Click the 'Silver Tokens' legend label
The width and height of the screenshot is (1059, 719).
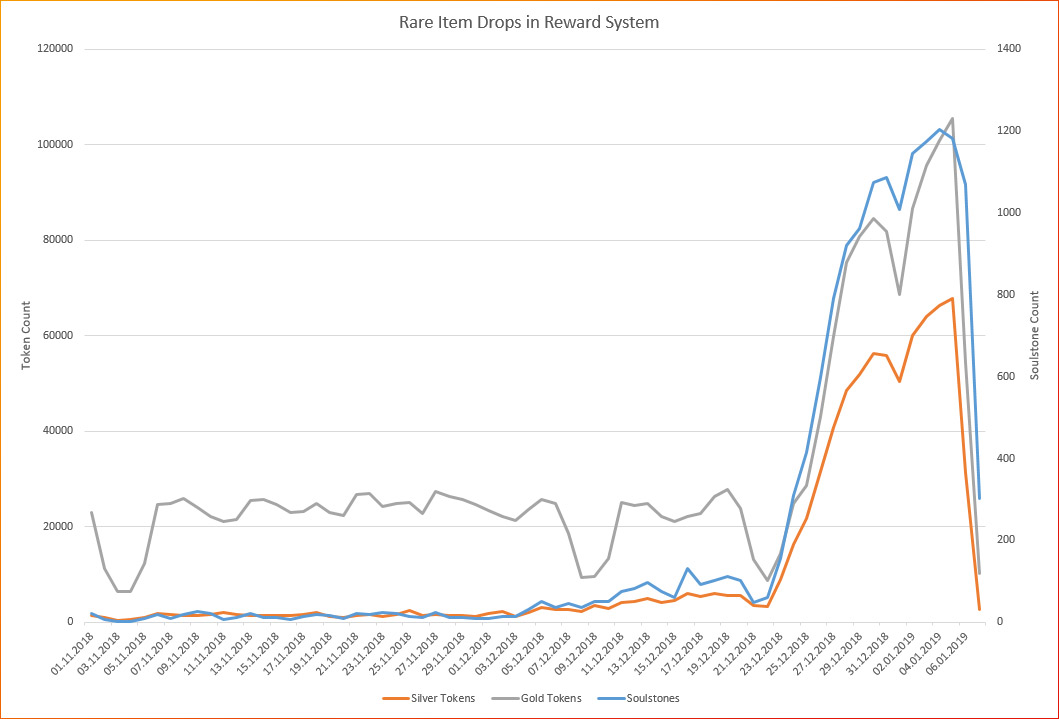tap(441, 698)
